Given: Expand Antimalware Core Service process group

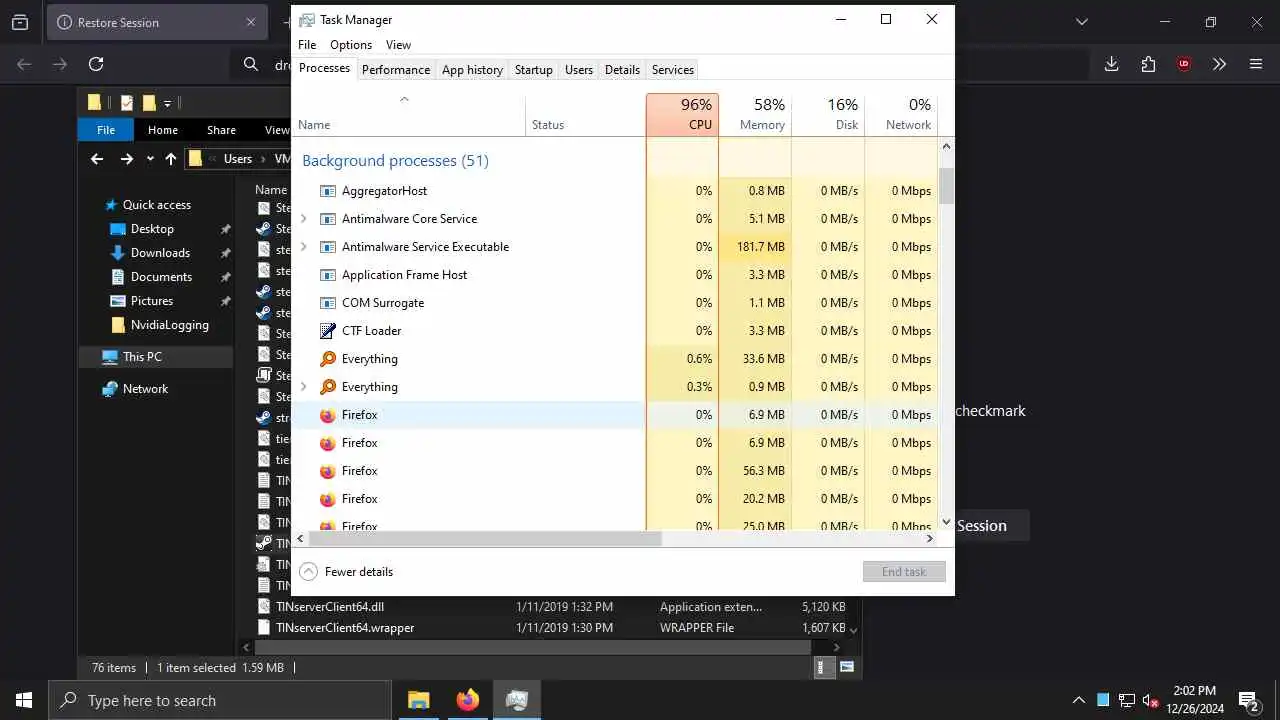Looking at the screenshot, I should (x=304, y=219).
